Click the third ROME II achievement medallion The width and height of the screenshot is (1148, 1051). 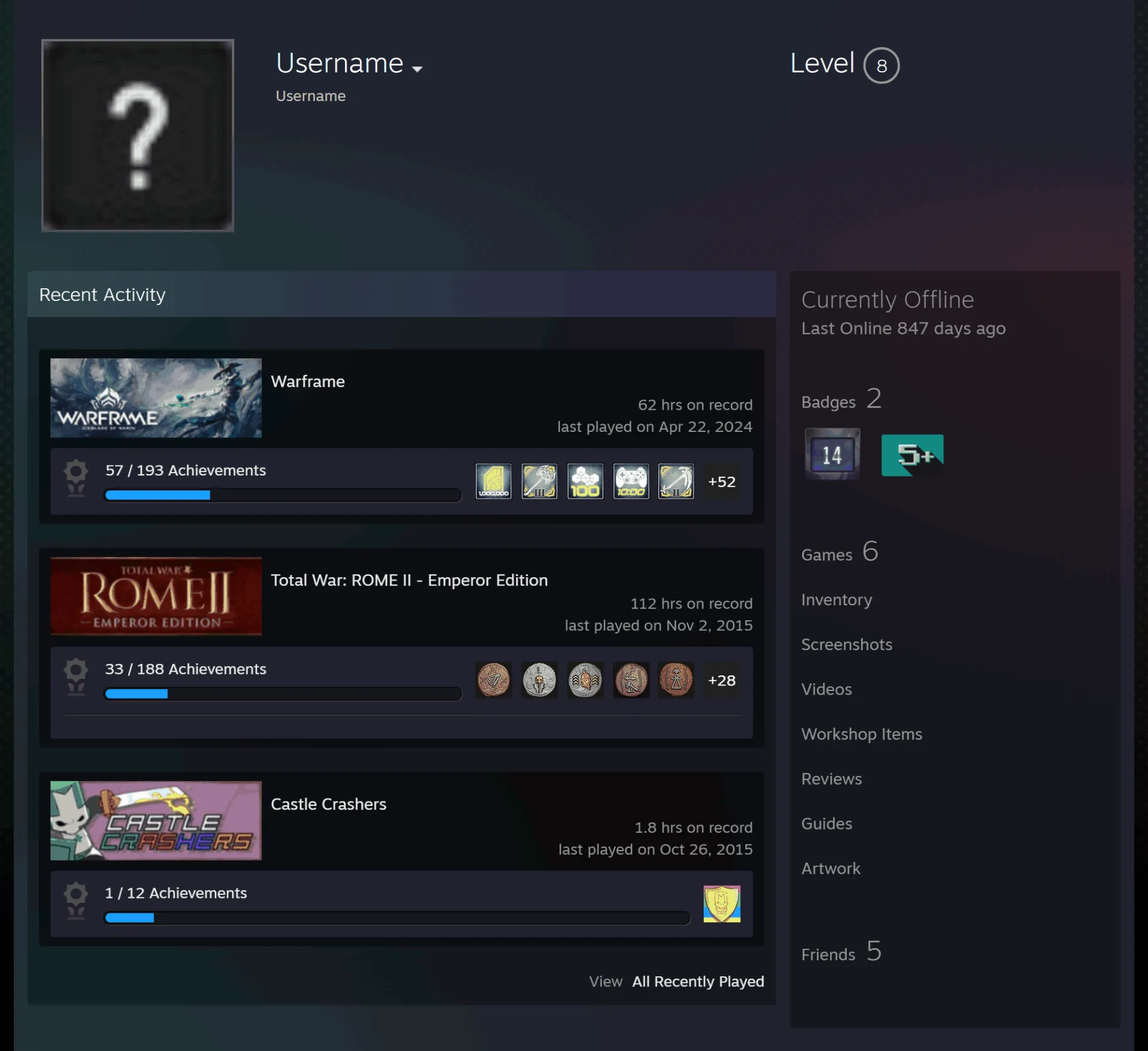point(585,680)
